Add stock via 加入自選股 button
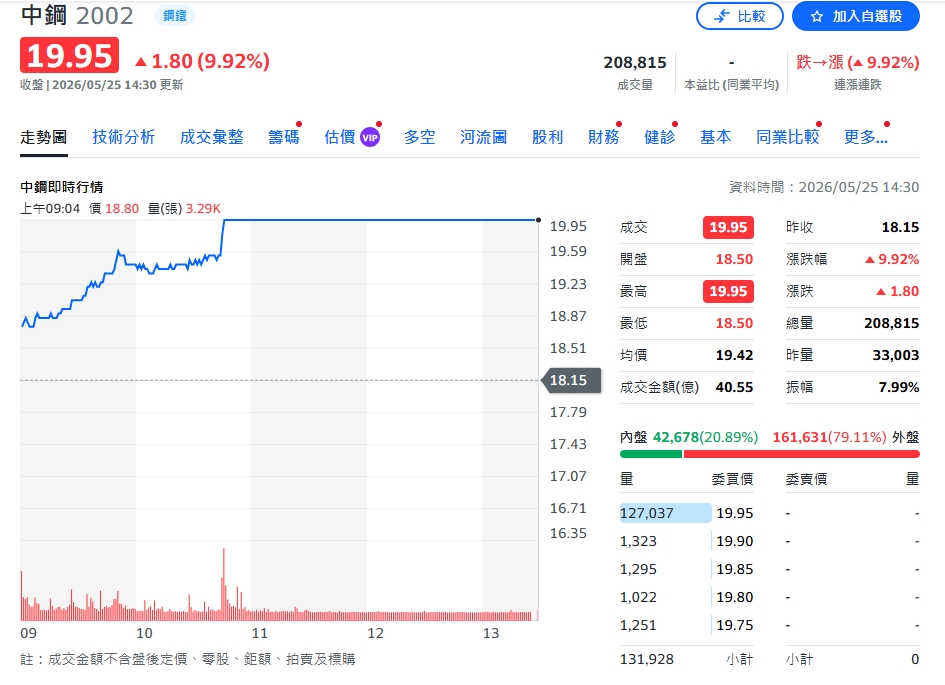This screenshot has height=685, width=945. pyautogui.click(x=856, y=16)
